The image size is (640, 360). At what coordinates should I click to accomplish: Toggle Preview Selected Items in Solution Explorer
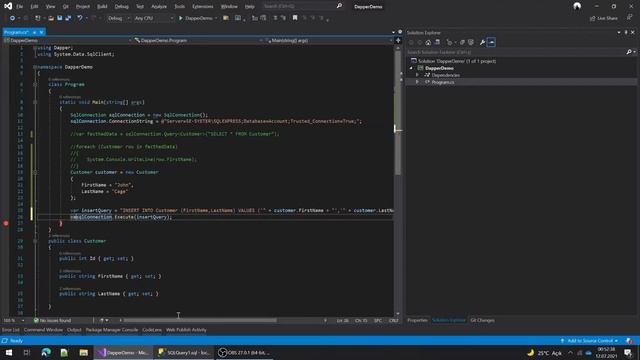pos(491,42)
